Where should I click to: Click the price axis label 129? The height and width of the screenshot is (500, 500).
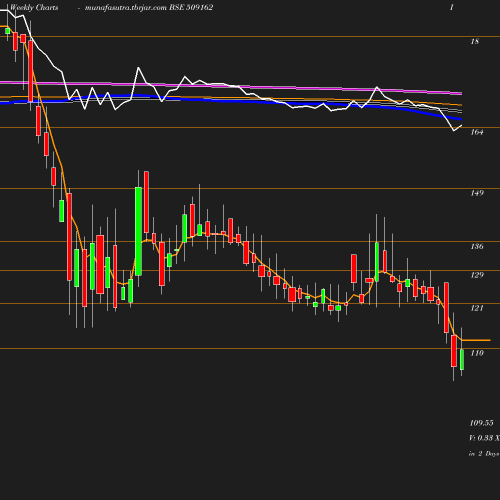pyautogui.click(x=477, y=275)
